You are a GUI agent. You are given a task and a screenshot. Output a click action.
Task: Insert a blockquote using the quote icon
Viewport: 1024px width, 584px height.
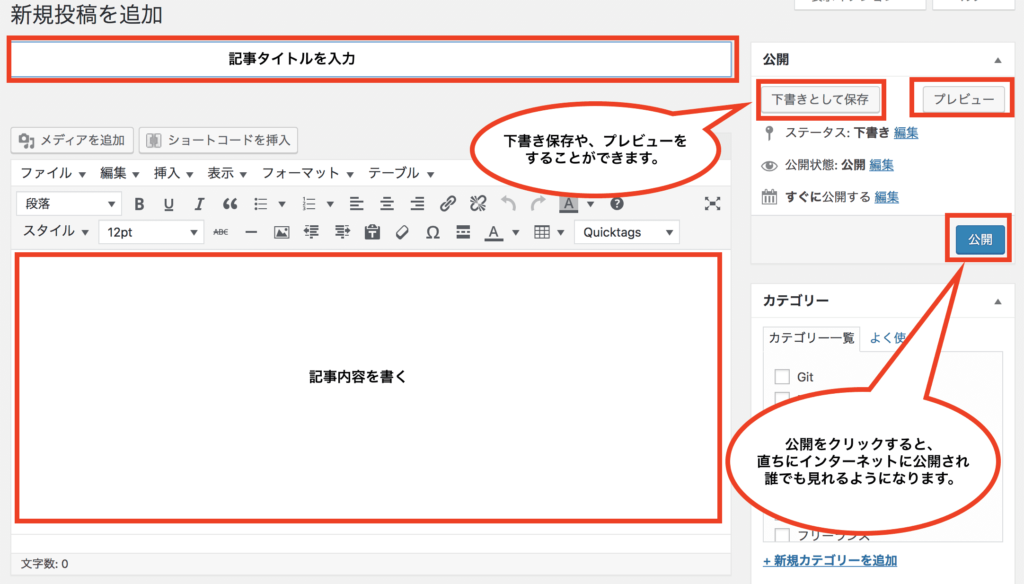[x=229, y=204]
